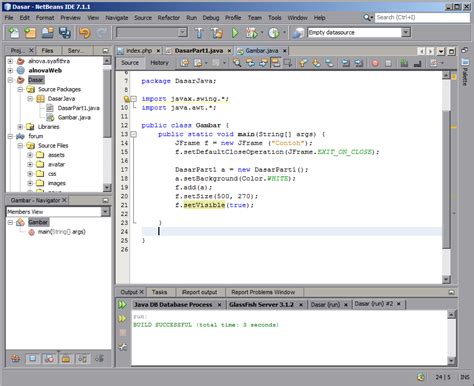The image size is (474, 386).
Task: Start macro recording with the red circle icon
Action: pyautogui.click(x=375, y=63)
